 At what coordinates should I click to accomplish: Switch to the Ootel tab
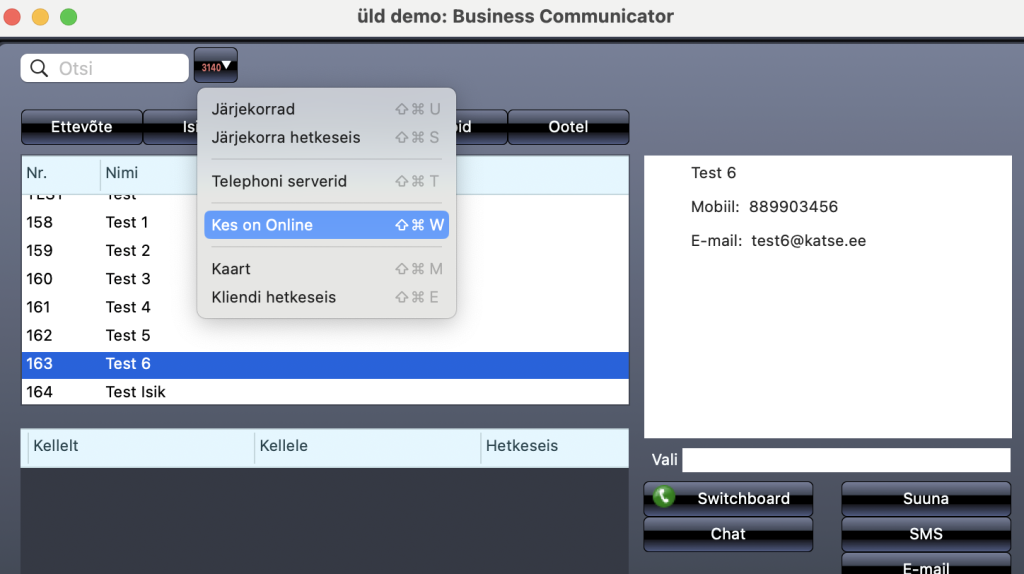(568, 127)
